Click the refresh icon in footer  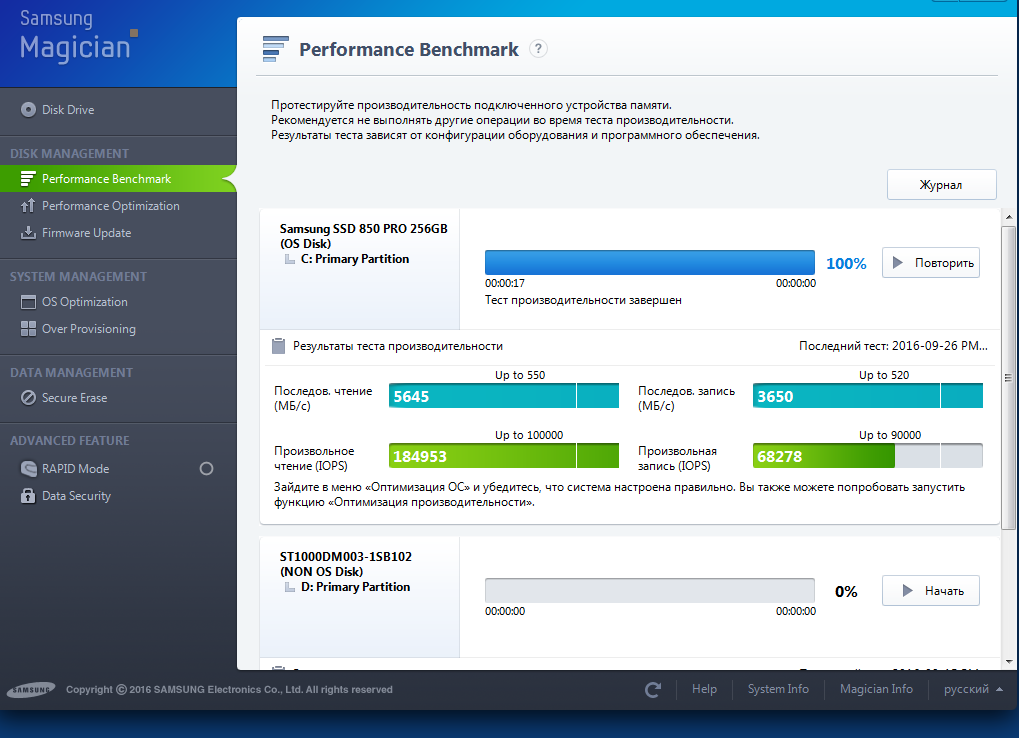tap(653, 690)
